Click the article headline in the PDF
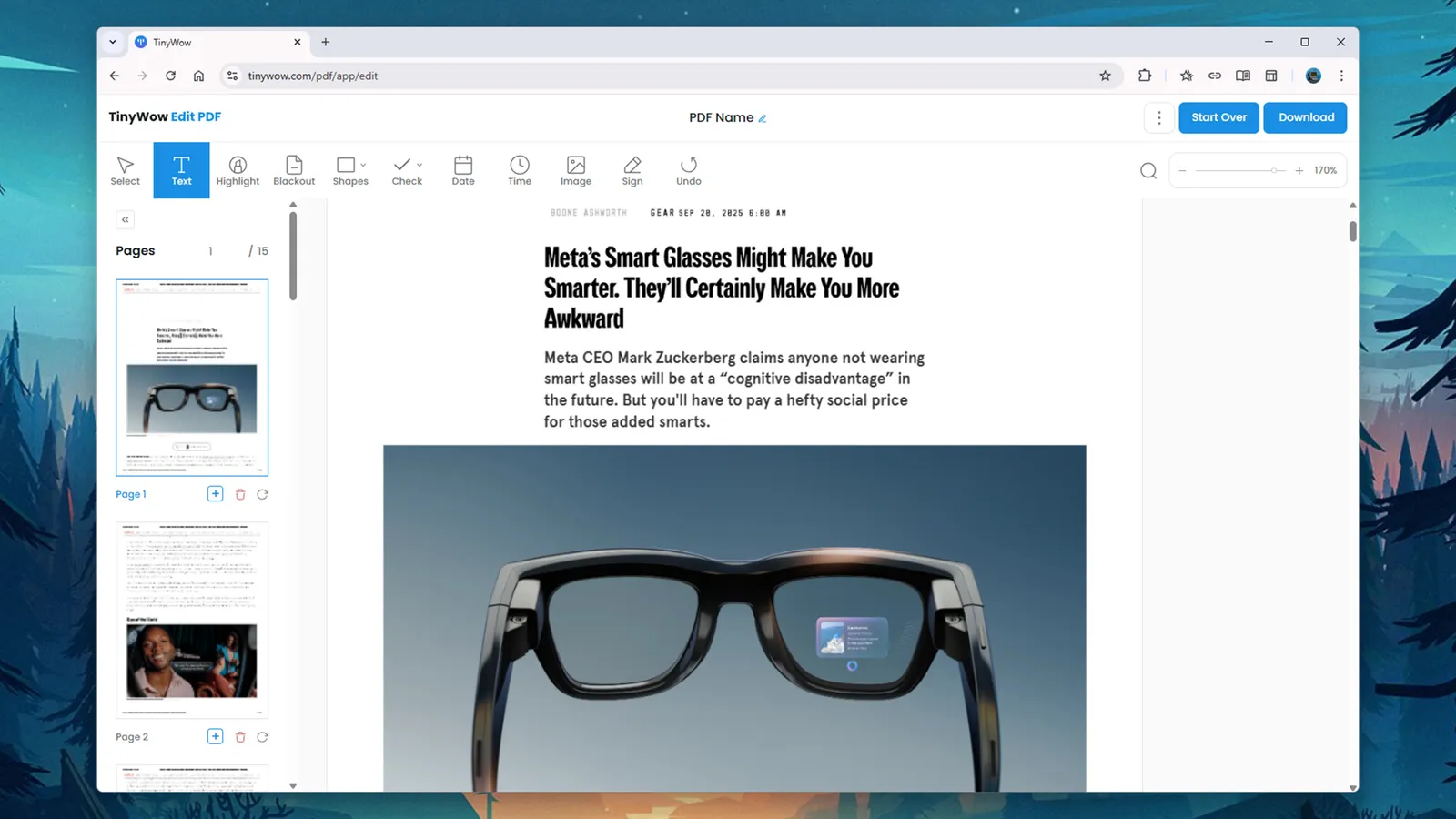Image resolution: width=1456 pixels, height=819 pixels. tap(722, 288)
